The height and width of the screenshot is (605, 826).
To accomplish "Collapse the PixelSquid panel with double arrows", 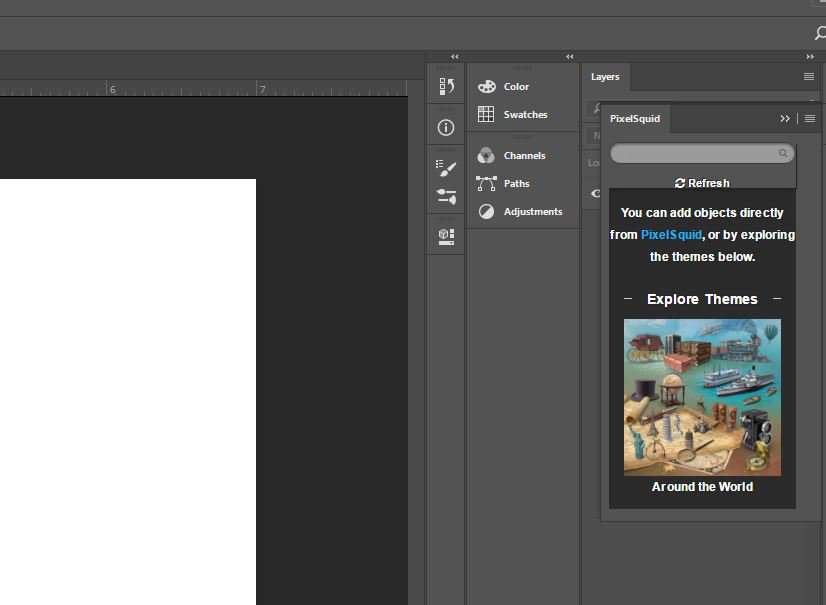I will pyautogui.click(x=786, y=118).
